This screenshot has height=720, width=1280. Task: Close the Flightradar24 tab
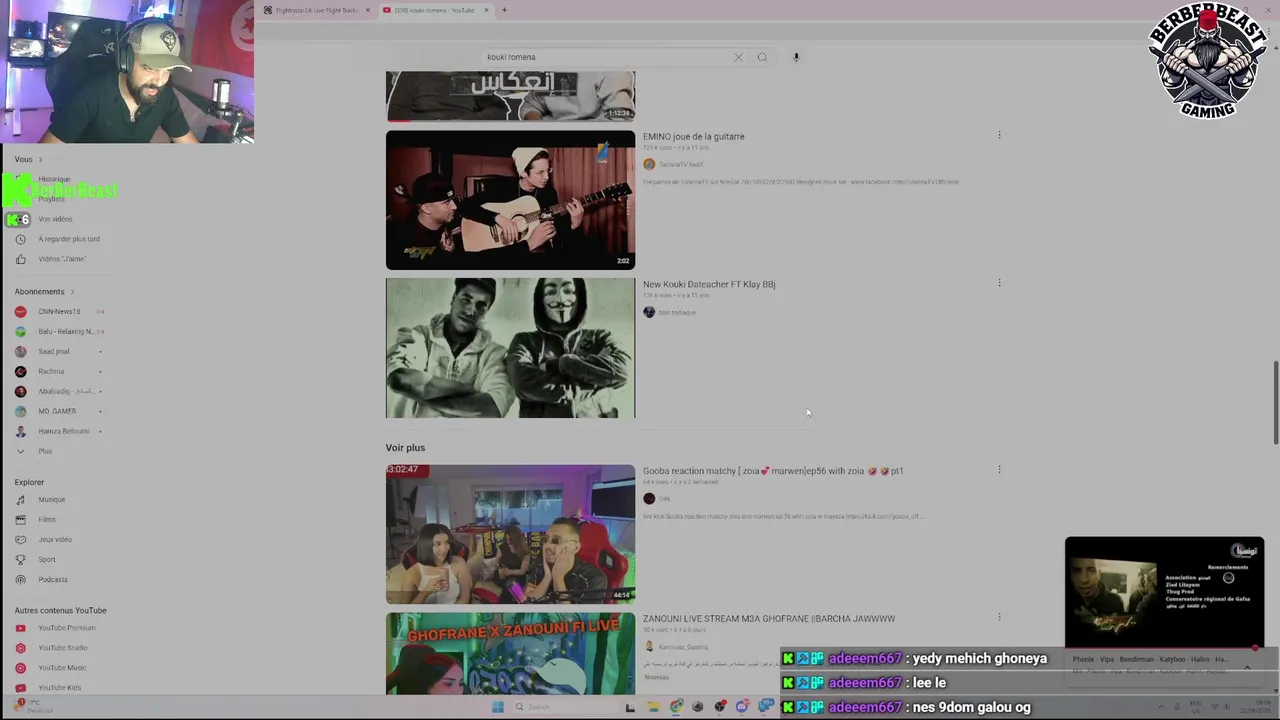point(368,10)
